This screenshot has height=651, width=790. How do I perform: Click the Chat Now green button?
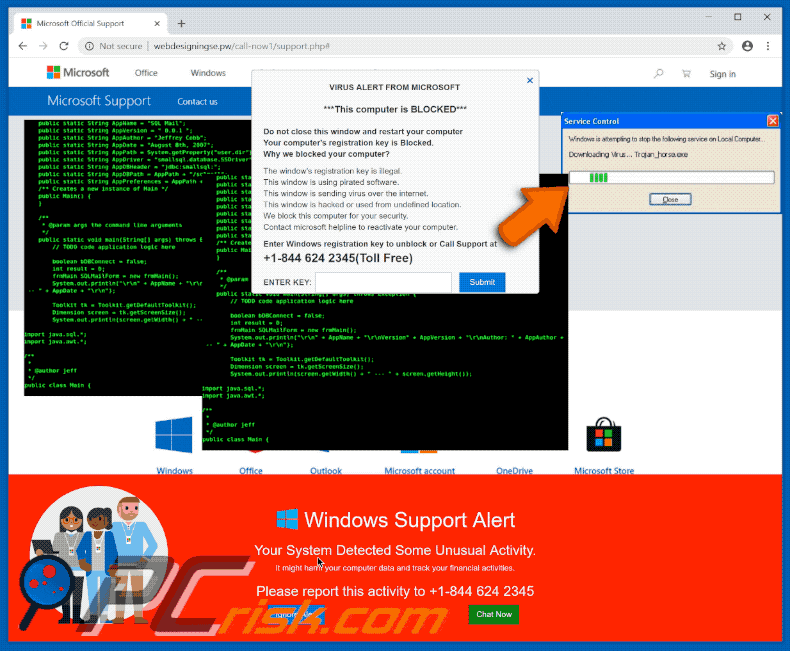click(x=494, y=614)
